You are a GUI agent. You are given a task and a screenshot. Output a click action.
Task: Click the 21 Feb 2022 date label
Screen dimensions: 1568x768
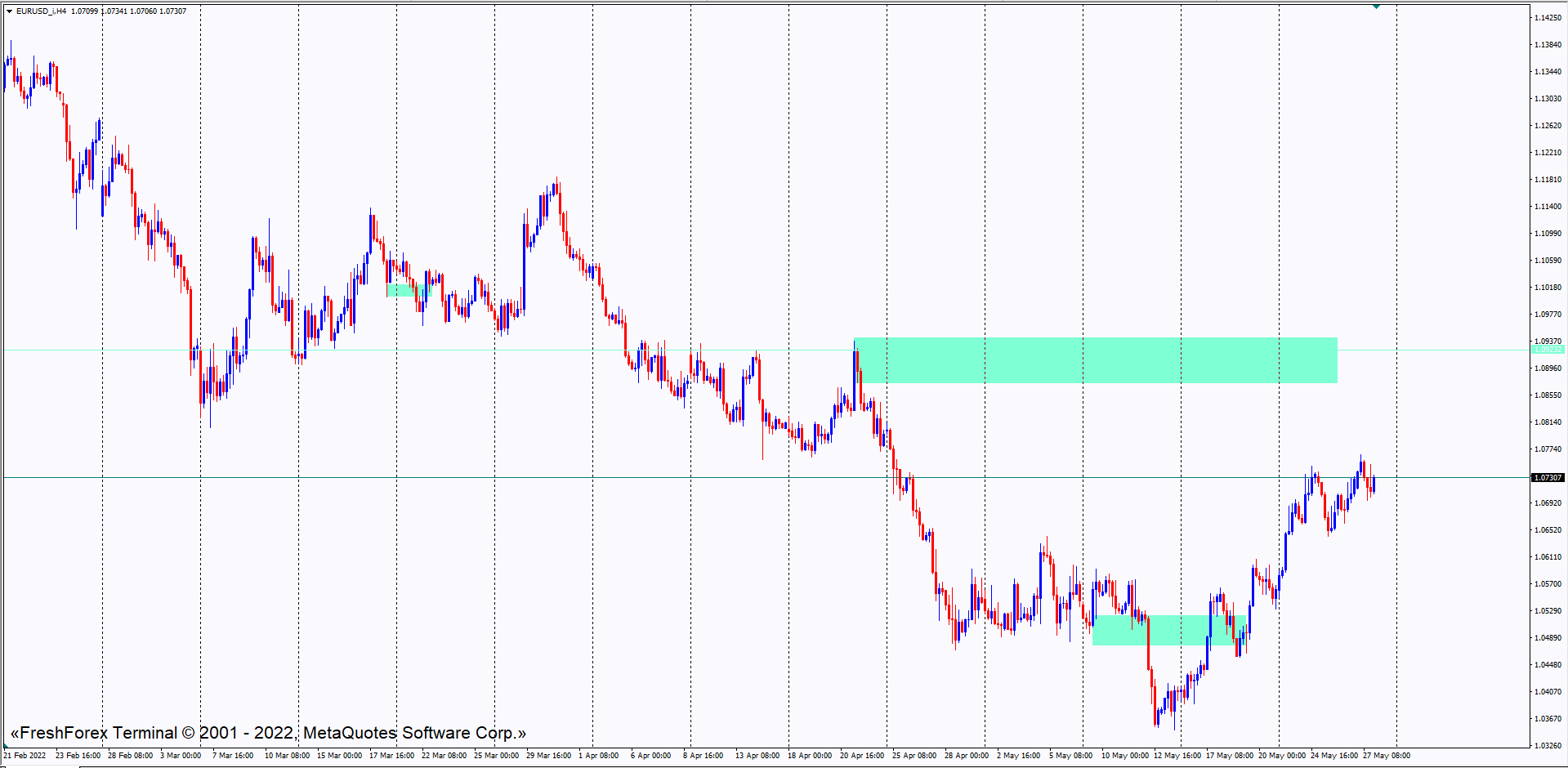click(25, 756)
